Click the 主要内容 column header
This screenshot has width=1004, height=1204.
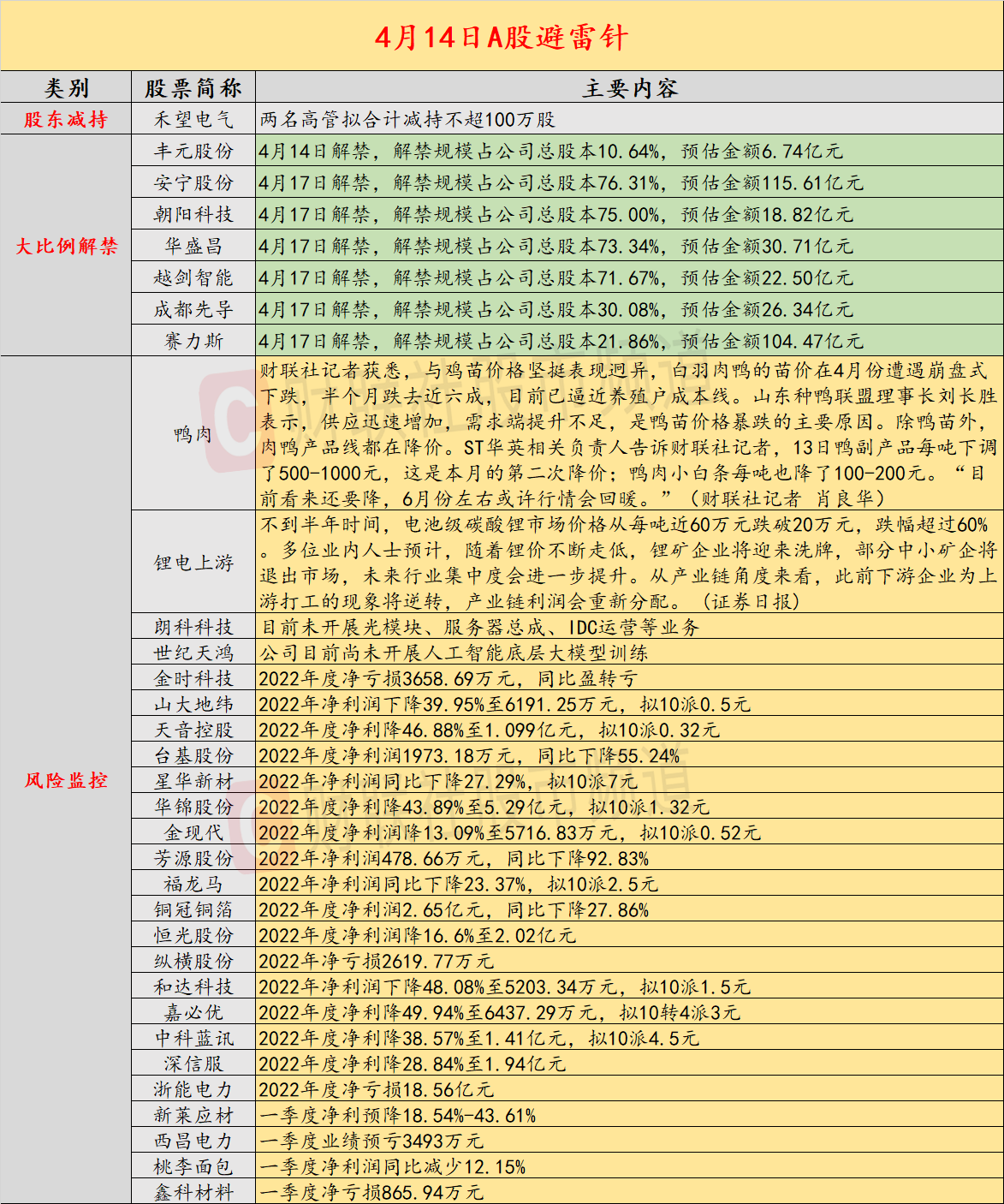pos(630,88)
